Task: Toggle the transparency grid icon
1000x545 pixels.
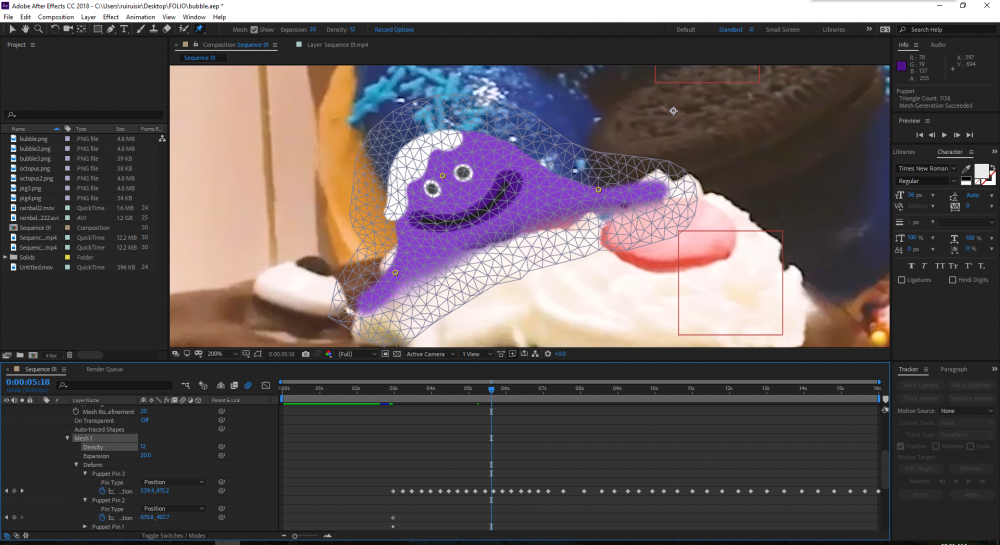Action: 397,354
